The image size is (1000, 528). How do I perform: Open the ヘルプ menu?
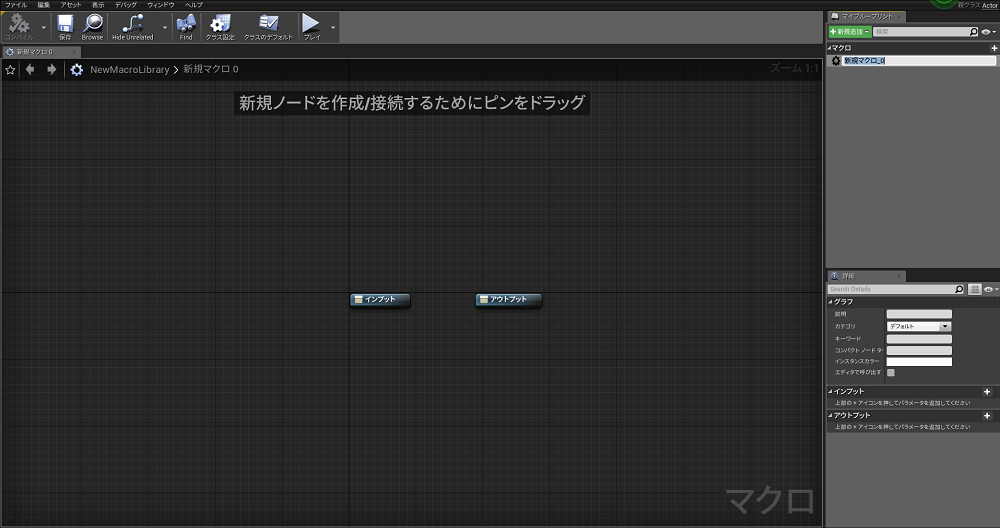point(193,4)
